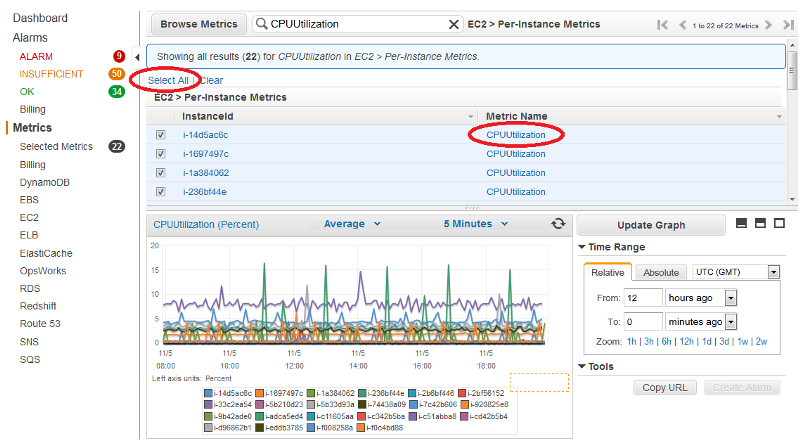The height and width of the screenshot is (440, 800).
Task: Click the Select All link
Action: click(x=168, y=80)
